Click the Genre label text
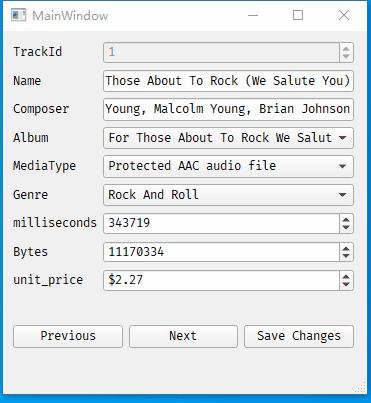Viewport: 371px width, 403px height. (31, 195)
